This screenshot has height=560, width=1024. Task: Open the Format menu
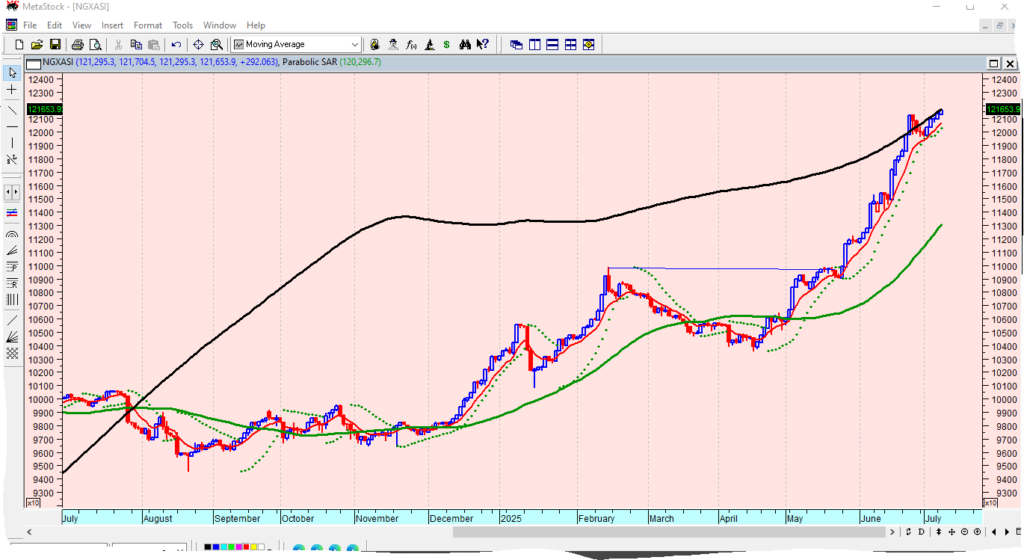[148, 25]
